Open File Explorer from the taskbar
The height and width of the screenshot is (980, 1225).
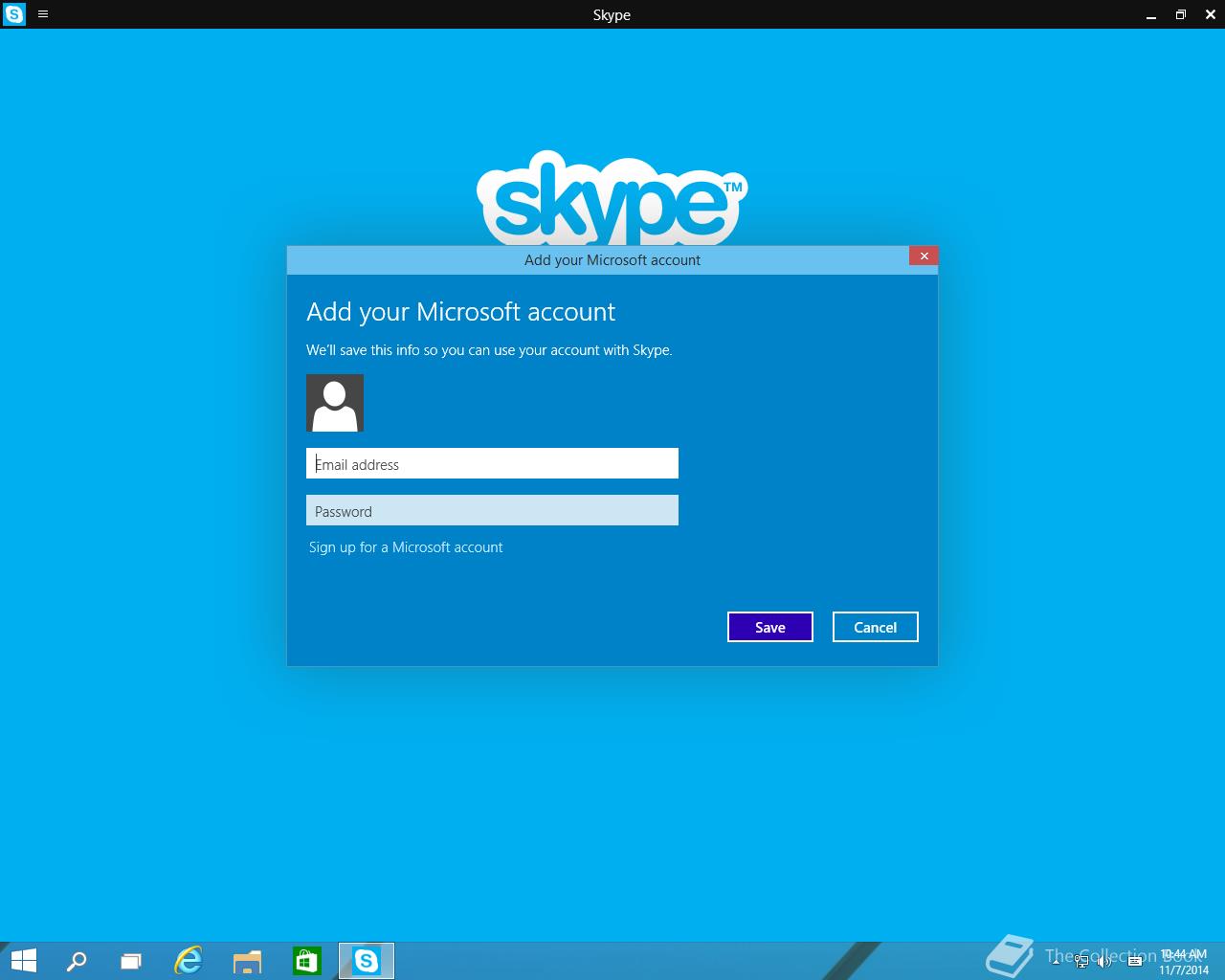coord(247,961)
